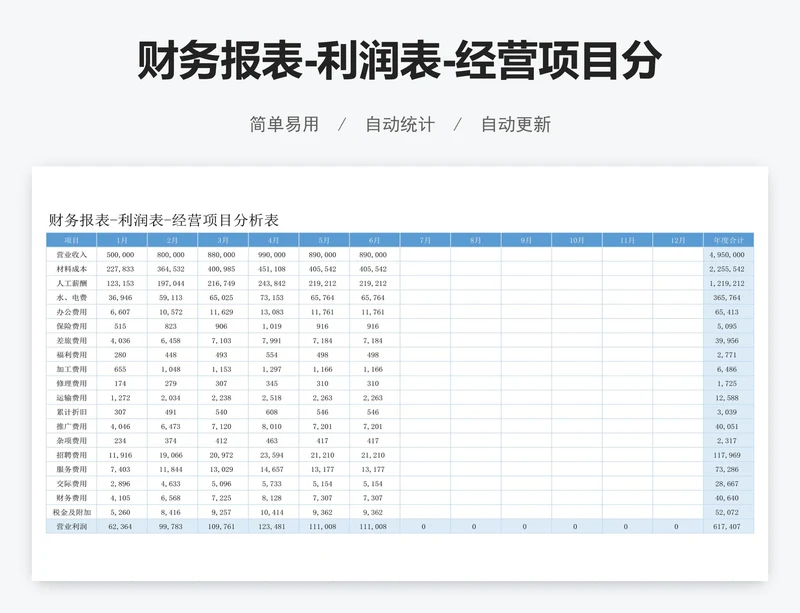
Task: Click the 财务费用 row label
Action: (71, 498)
